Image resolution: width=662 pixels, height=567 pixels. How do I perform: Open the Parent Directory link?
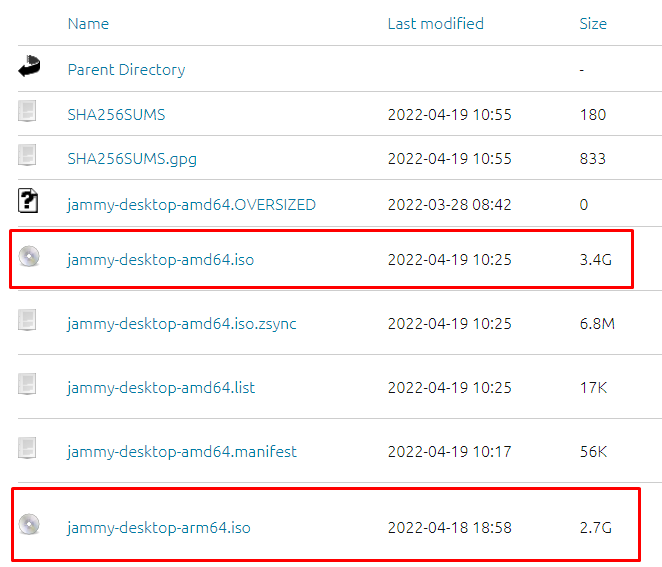[x=126, y=70]
